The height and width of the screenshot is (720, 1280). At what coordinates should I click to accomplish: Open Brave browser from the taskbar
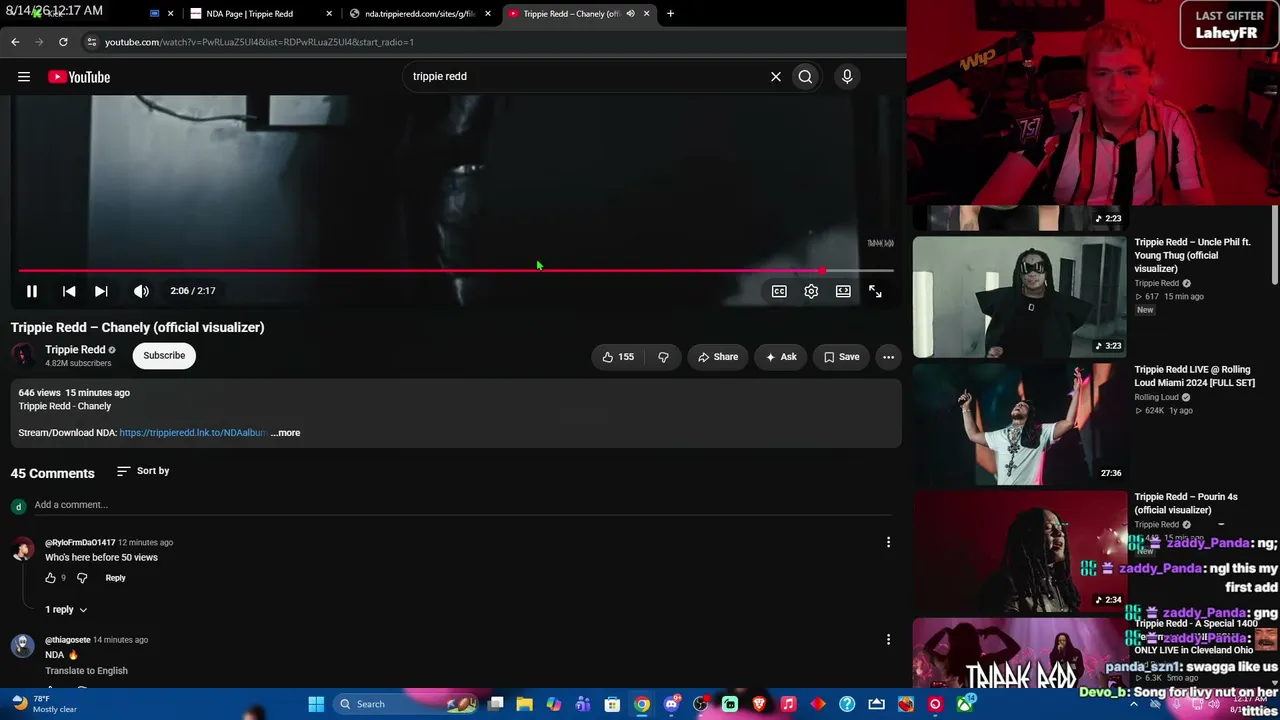(759, 704)
